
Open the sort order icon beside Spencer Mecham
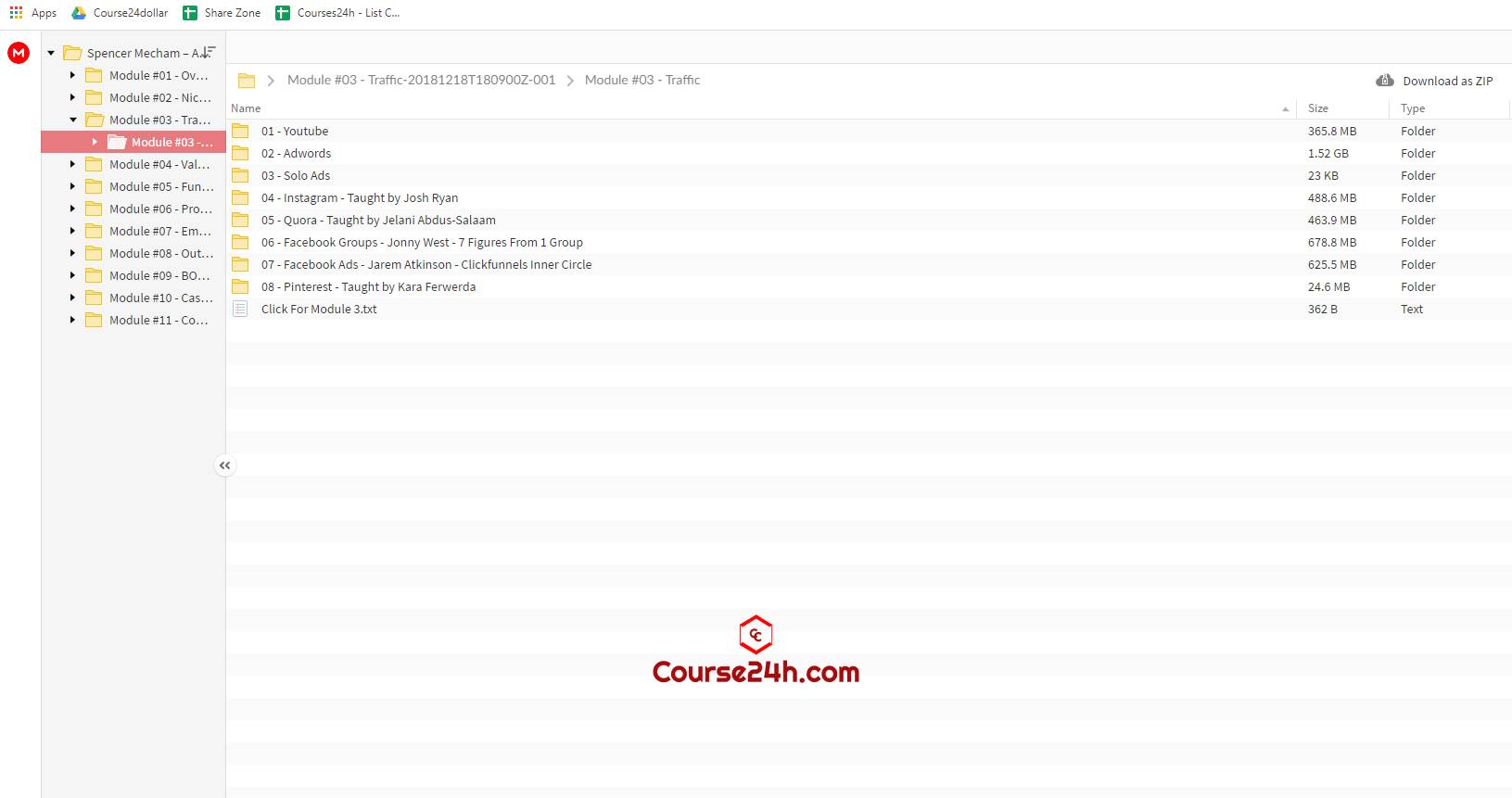point(209,53)
